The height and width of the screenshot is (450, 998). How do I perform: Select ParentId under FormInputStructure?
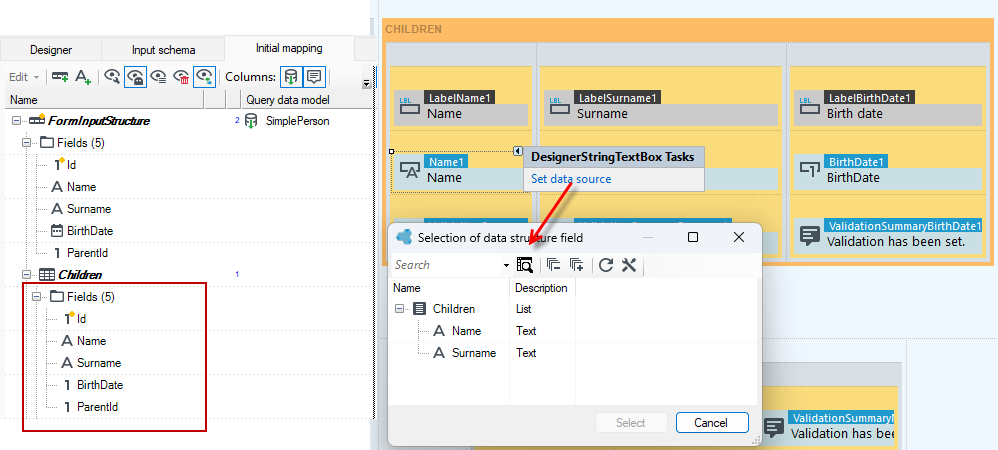[x=87, y=253]
